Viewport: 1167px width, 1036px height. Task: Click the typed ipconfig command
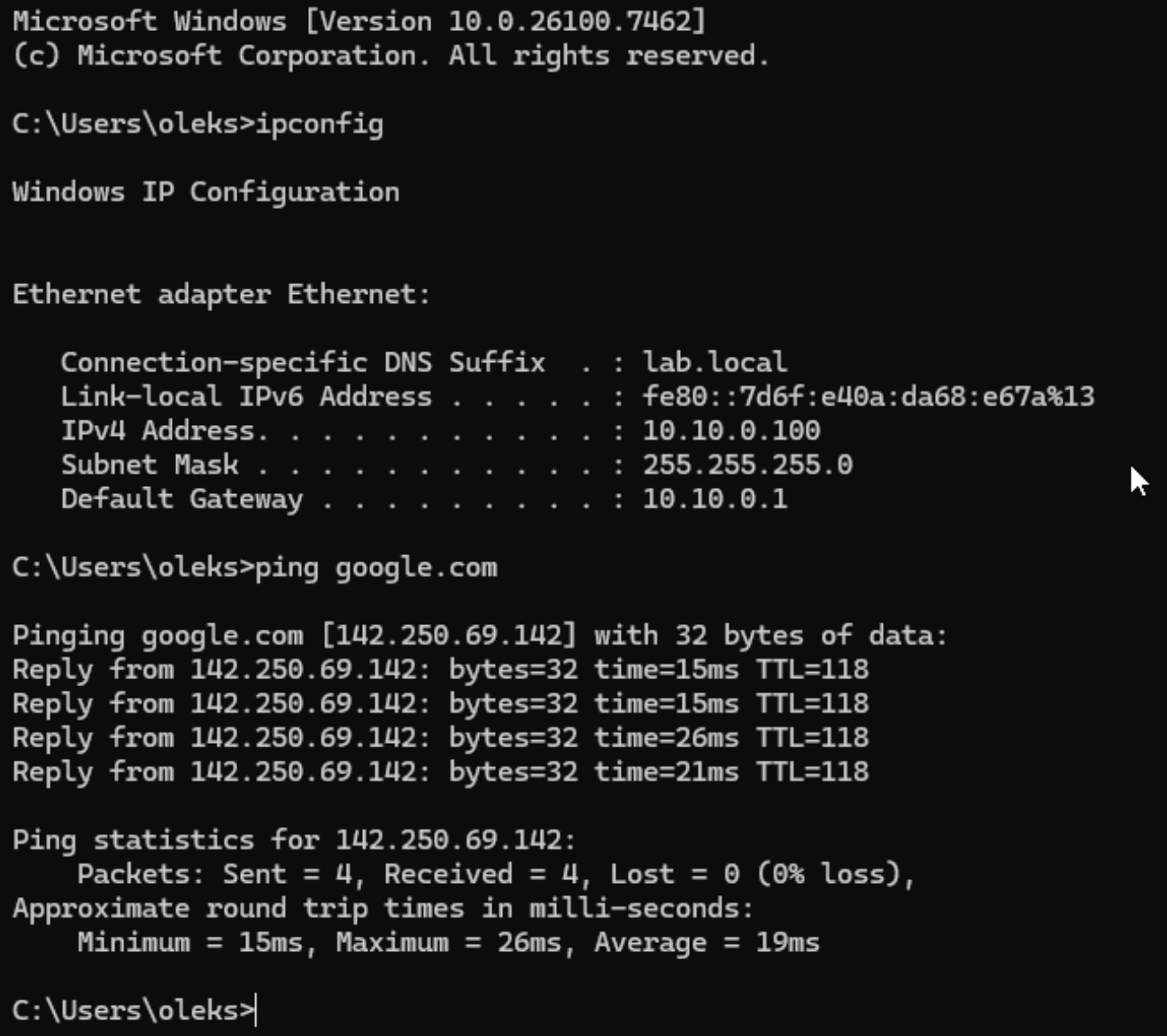(x=319, y=123)
